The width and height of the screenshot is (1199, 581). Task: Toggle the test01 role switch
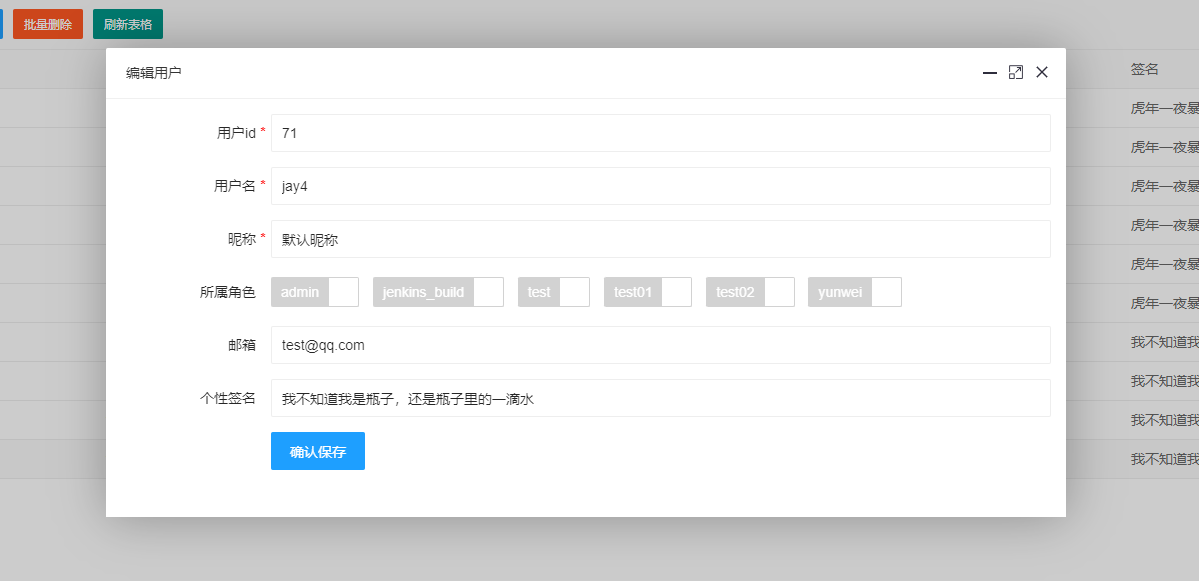679,292
